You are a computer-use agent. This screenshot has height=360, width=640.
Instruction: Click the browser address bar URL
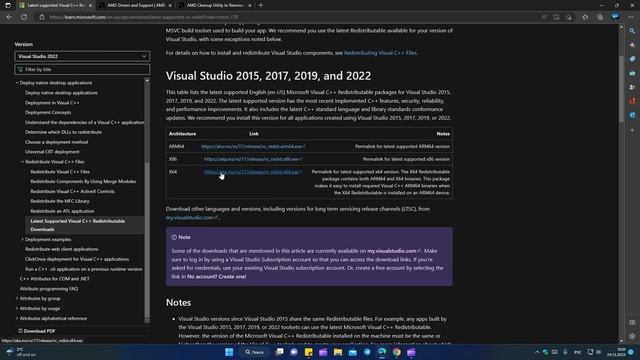[x=143, y=17]
